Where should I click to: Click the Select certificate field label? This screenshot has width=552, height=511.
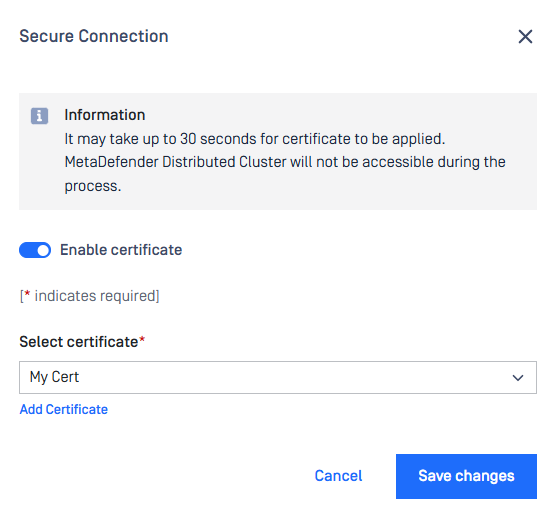coord(79,342)
